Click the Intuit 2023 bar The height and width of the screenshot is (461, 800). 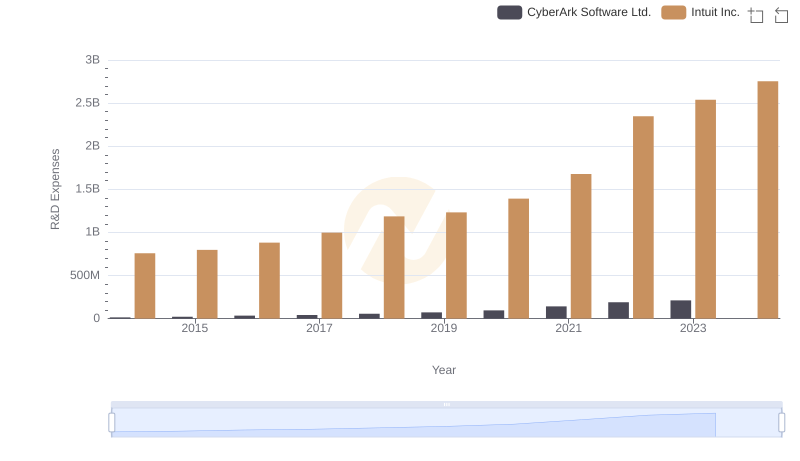[x=706, y=209]
